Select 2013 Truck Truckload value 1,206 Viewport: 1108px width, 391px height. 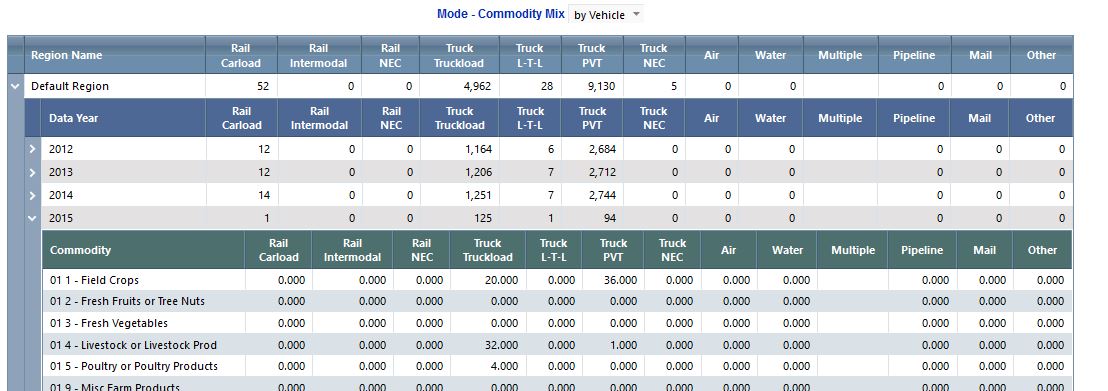[459, 172]
